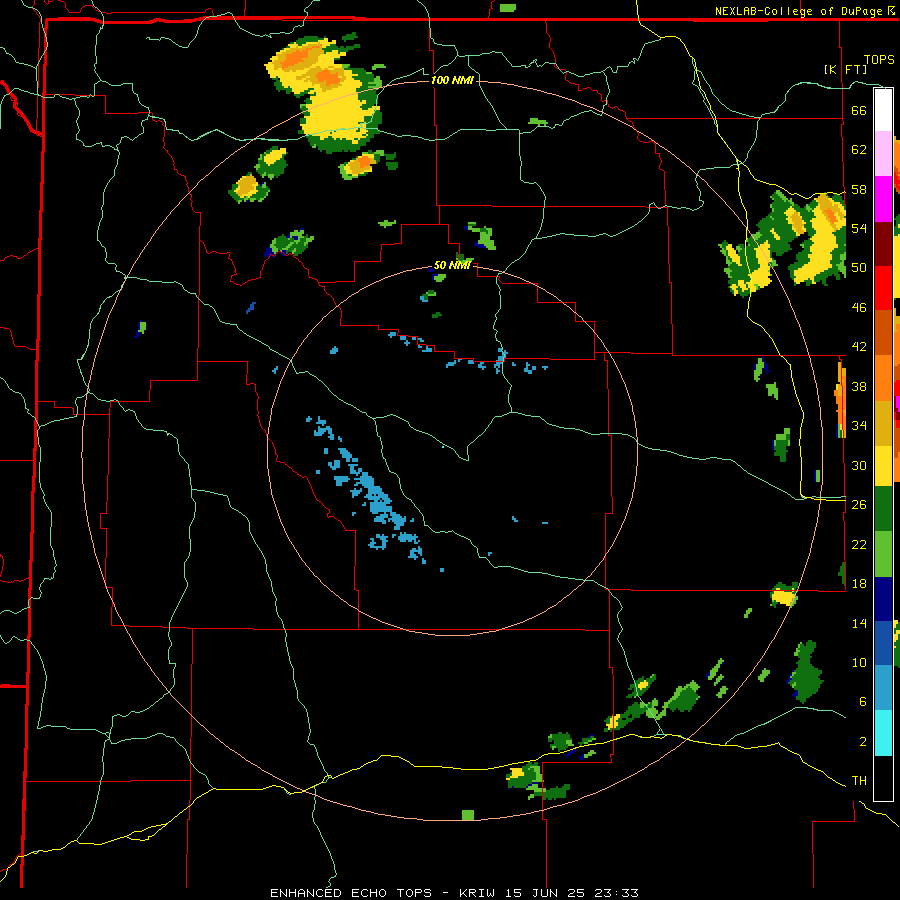This screenshot has width=900, height=900.
Task: Click the '46' legend value
Action: point(859,308)
